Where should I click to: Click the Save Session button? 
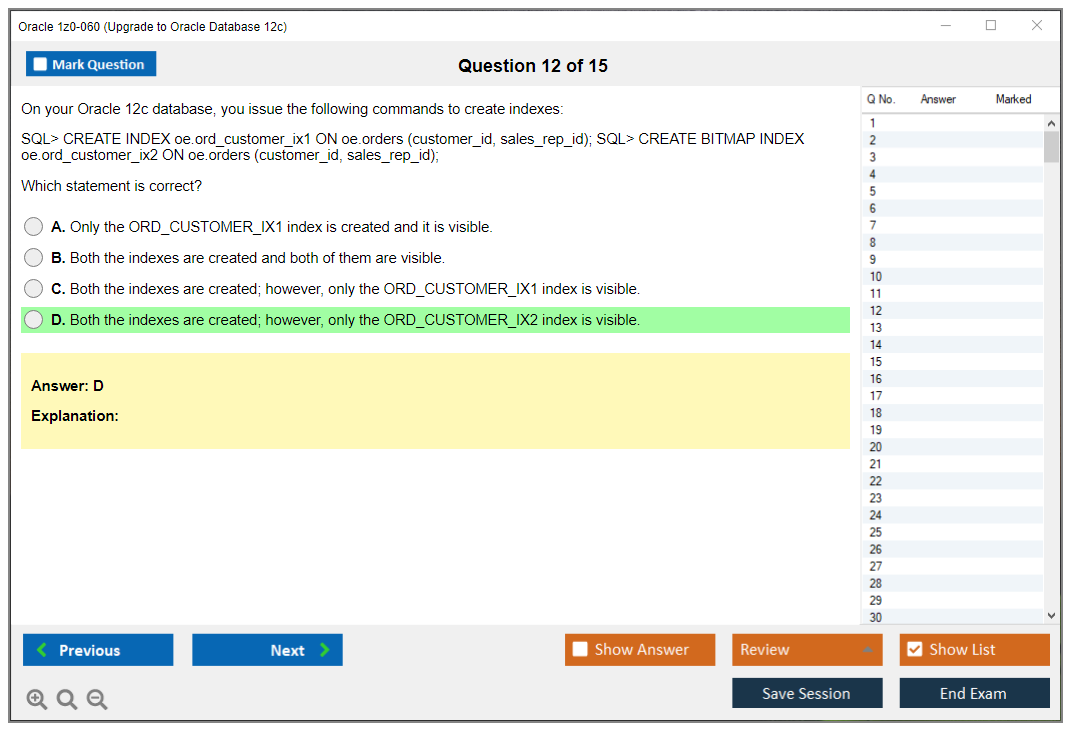[807, 692]
